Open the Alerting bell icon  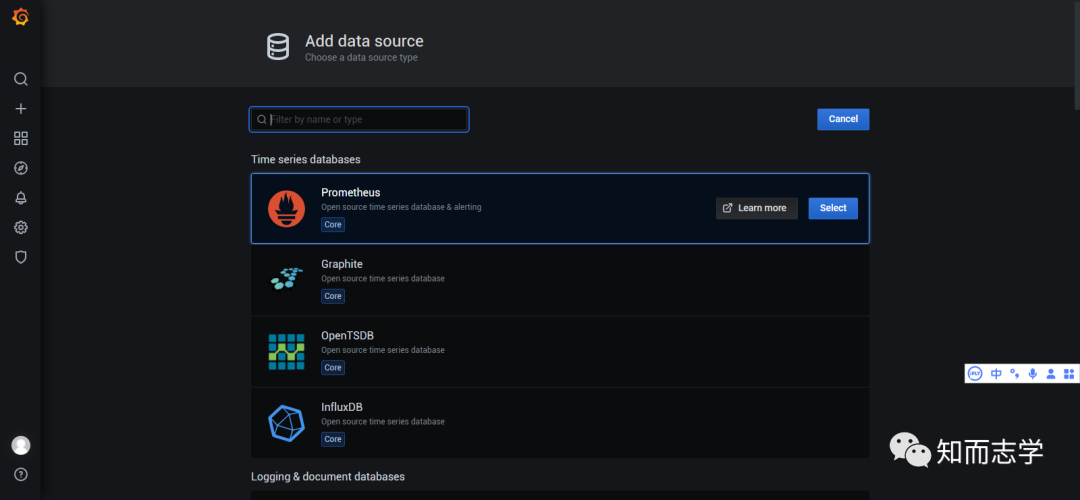coord(20,198)
